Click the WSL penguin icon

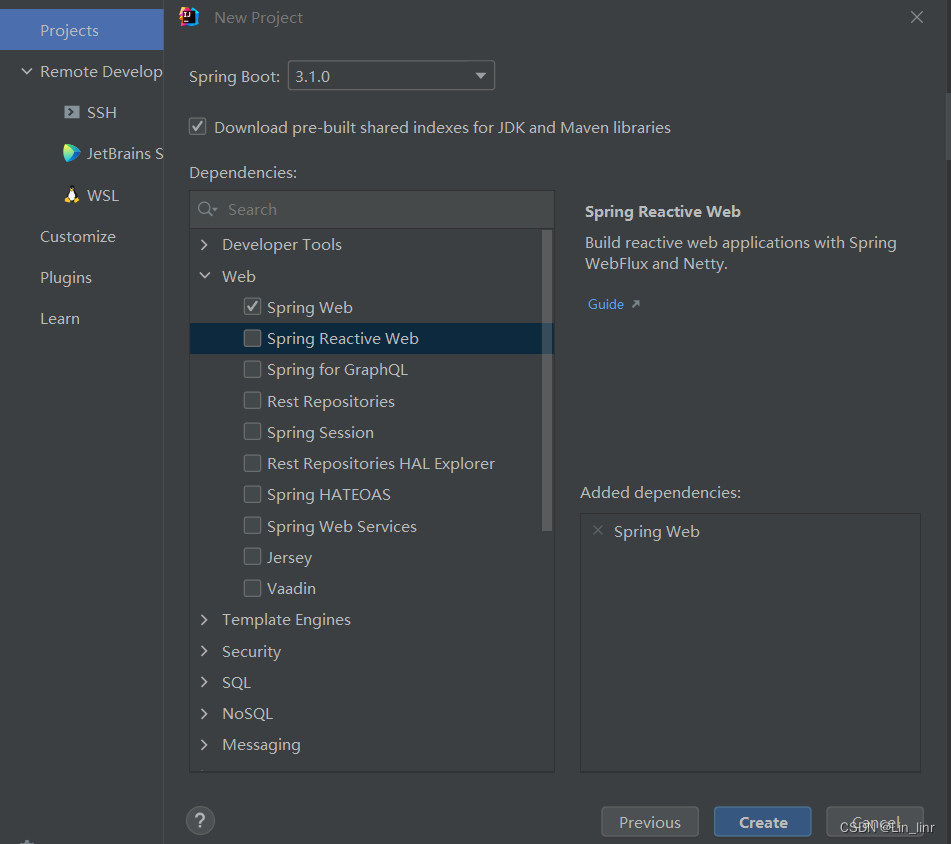point(72,195)
